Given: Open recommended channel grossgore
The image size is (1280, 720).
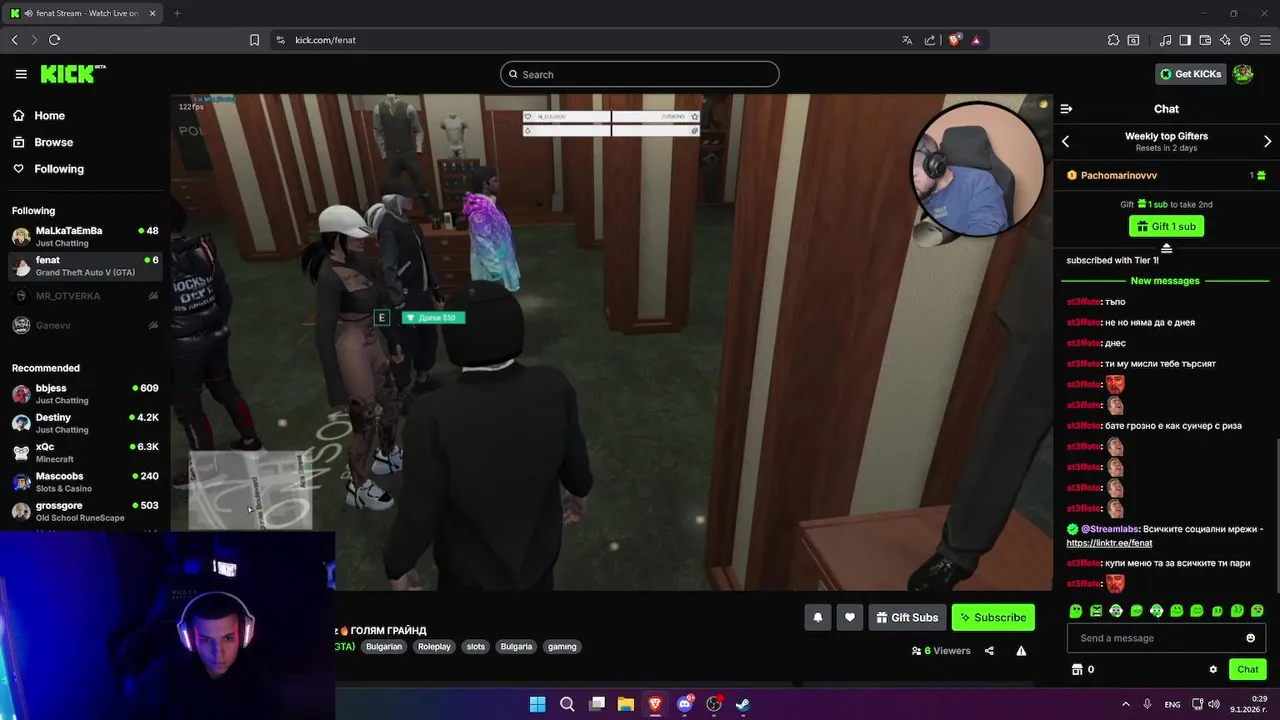Looking at the screenshot, I should pos(85,511).
